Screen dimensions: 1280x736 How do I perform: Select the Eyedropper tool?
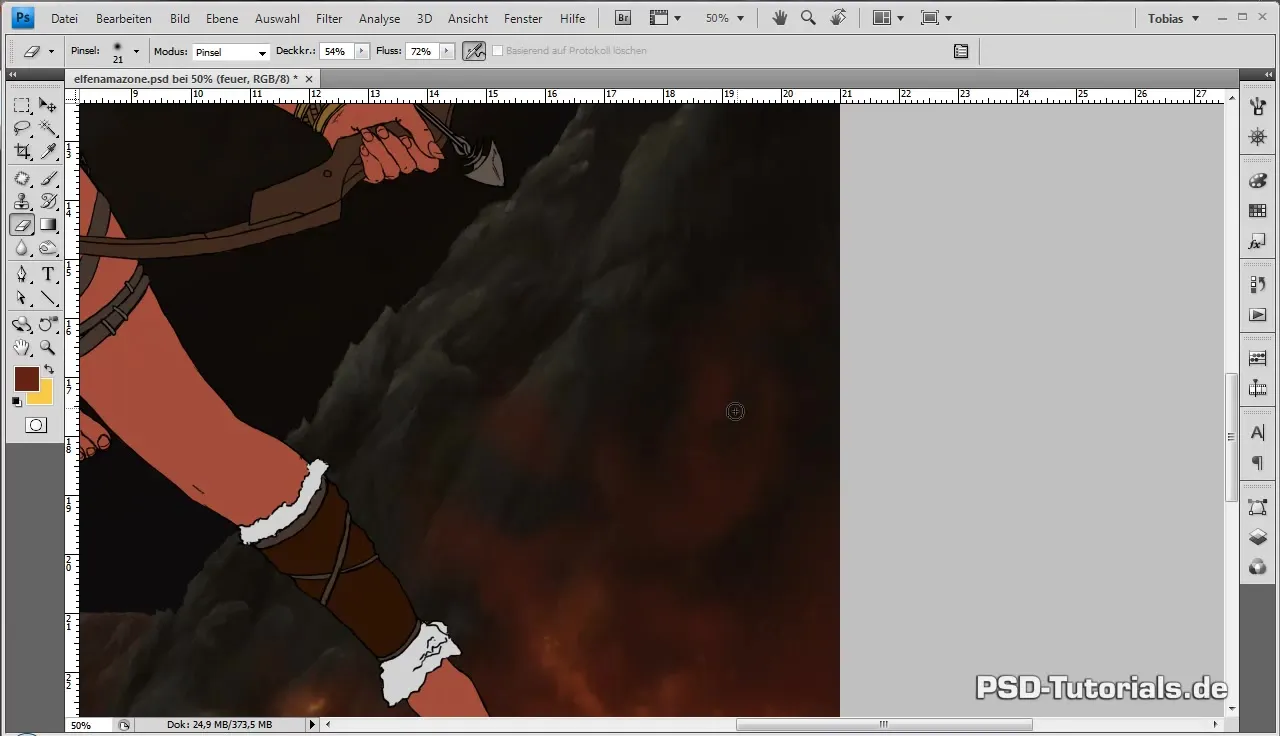click(x=47, y=151)
